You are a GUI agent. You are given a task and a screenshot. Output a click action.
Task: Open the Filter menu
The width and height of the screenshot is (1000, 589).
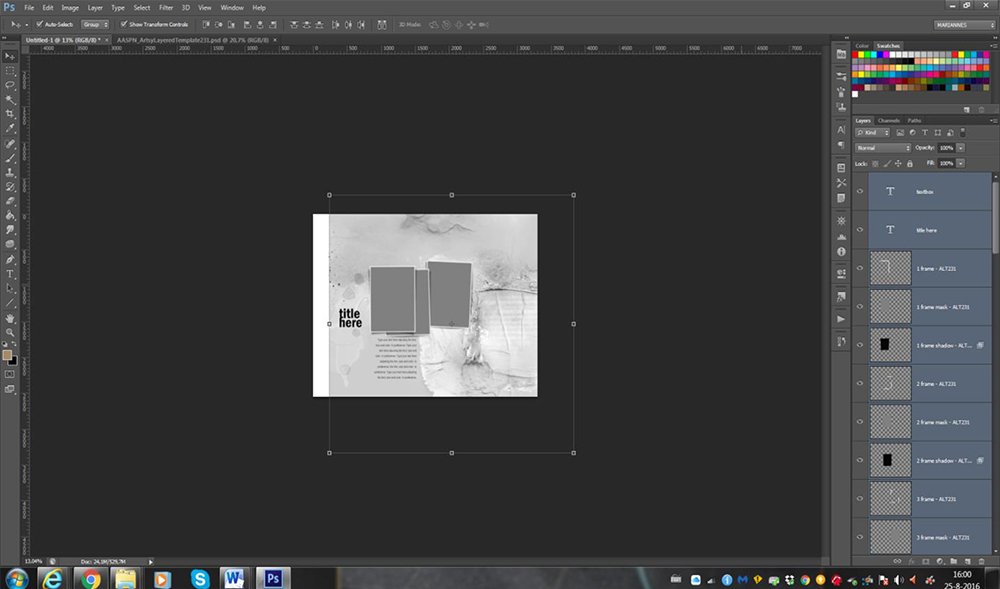pos(166,8)
